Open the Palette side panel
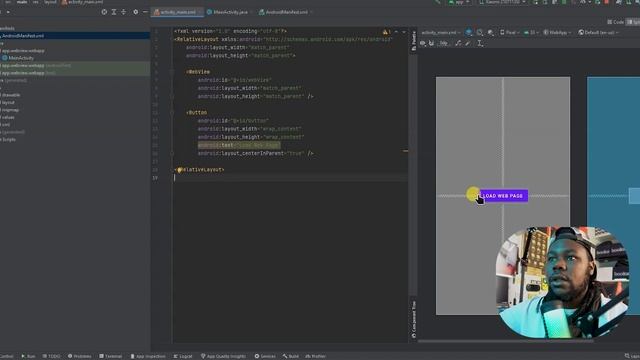Screen dimensions: 640x360 tap(413, 41)
